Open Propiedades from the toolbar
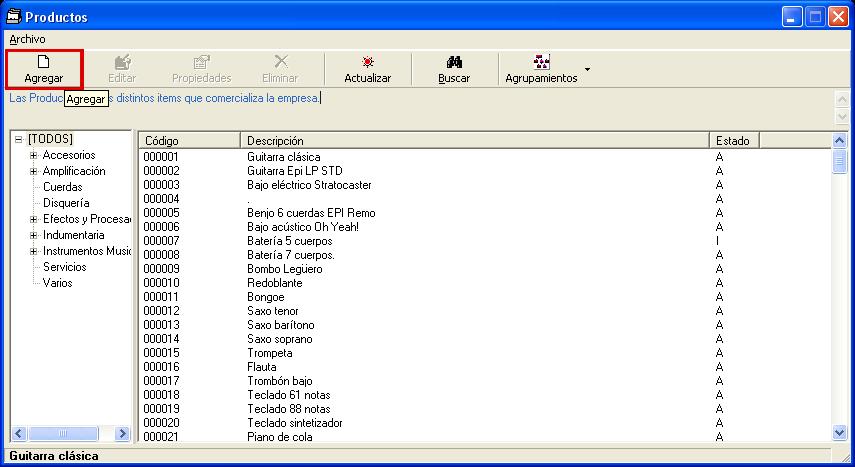855x467 pixels. coord(201,62)
